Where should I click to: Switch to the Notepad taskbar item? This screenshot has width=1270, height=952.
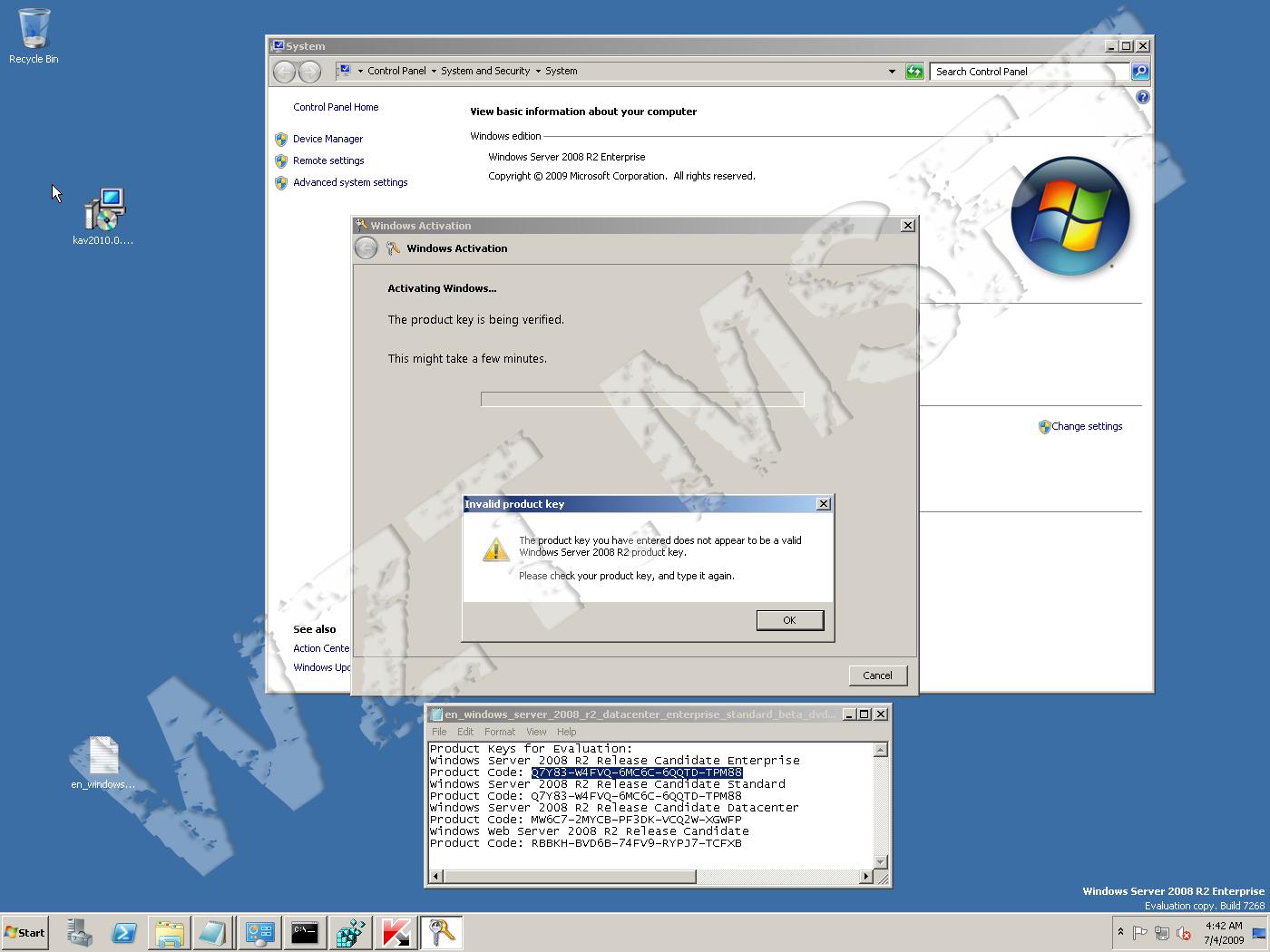point(214,932)
